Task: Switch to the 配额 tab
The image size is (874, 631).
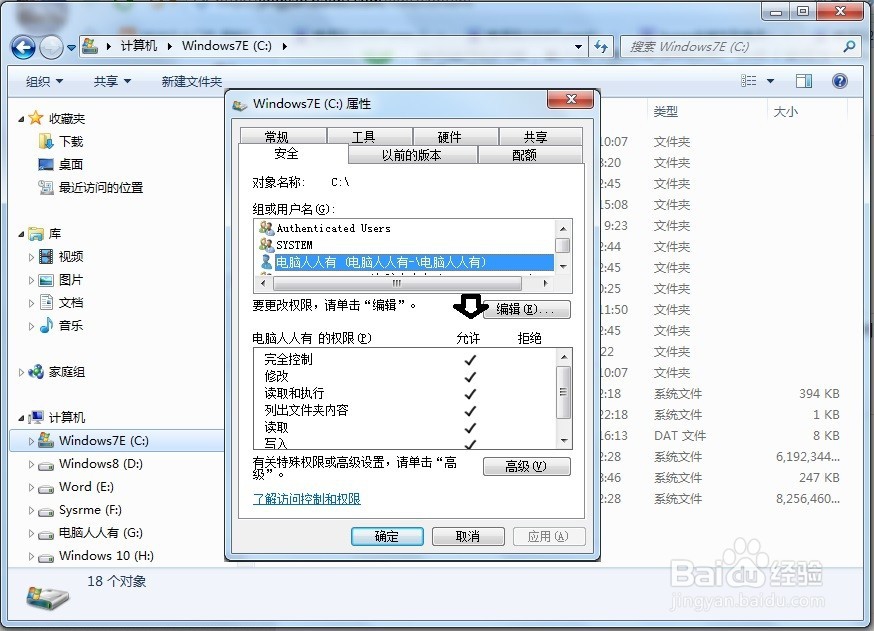Action: click(x=530, y=155)
